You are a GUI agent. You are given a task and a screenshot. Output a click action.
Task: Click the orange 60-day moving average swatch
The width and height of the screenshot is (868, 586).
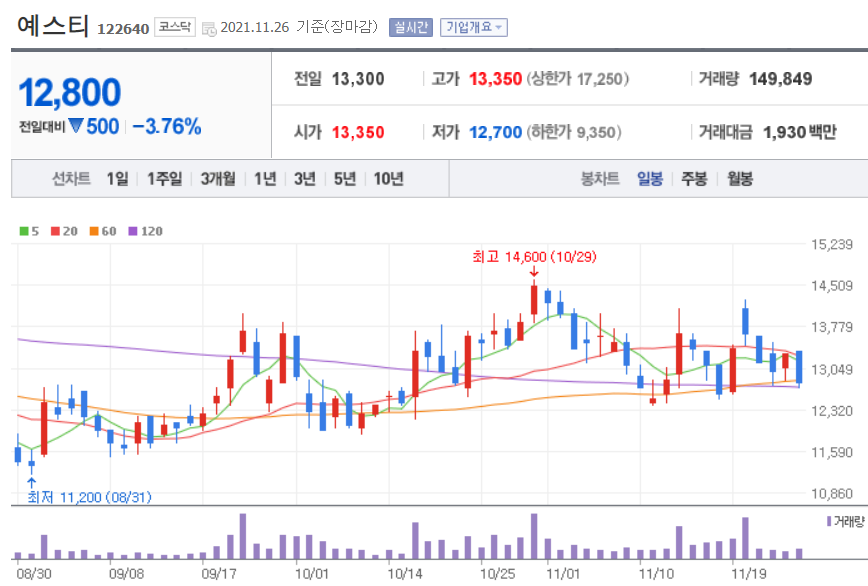94,231
